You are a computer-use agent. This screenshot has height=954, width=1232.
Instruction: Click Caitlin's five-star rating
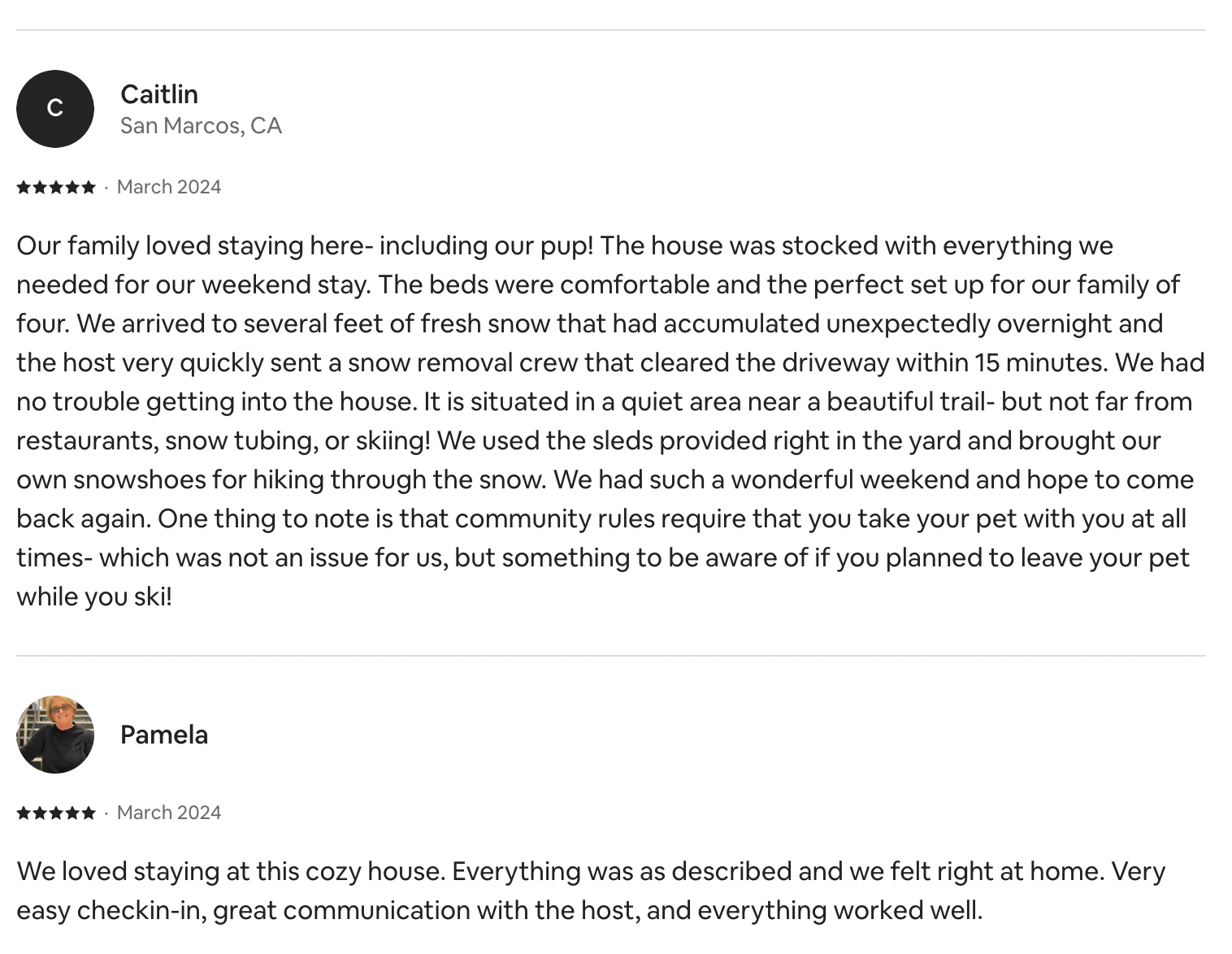[56, 188]
